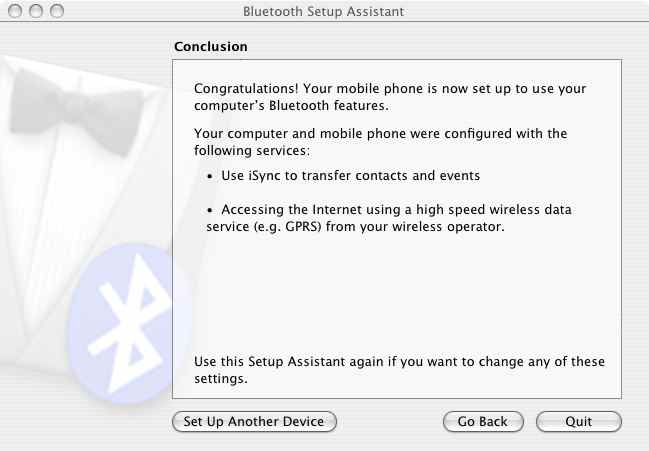Image resolution: width=649 pixels, height=451 pixels.
Task: Close the window with the leftmost title bar button
Action: (15, 11)
